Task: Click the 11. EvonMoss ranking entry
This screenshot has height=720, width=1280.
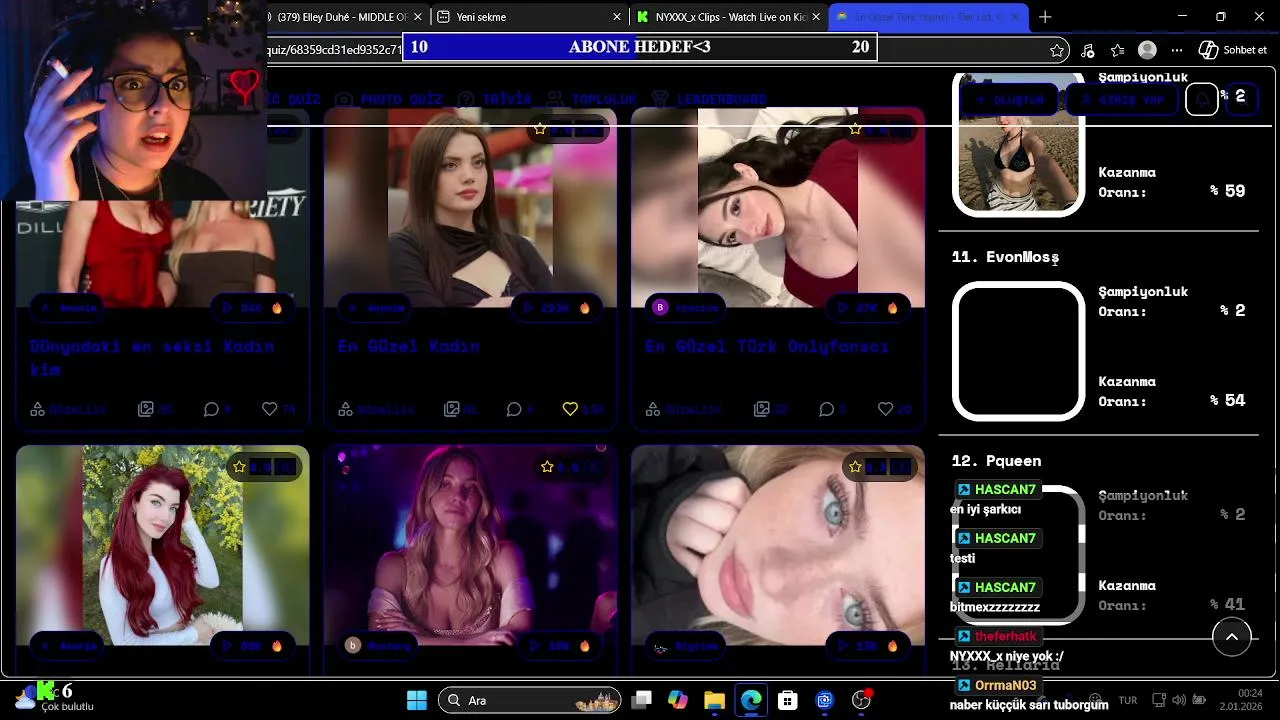Action: tap(1005, 257)
